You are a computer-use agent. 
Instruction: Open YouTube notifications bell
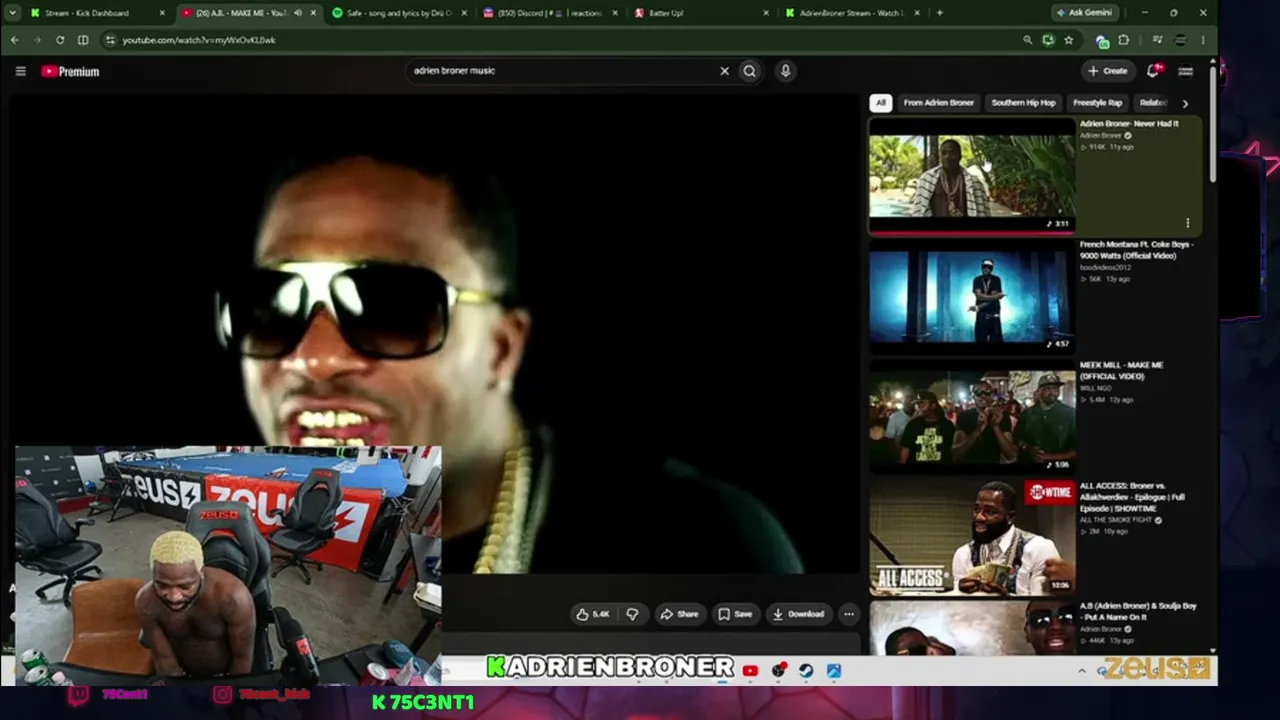(1153, 71)
